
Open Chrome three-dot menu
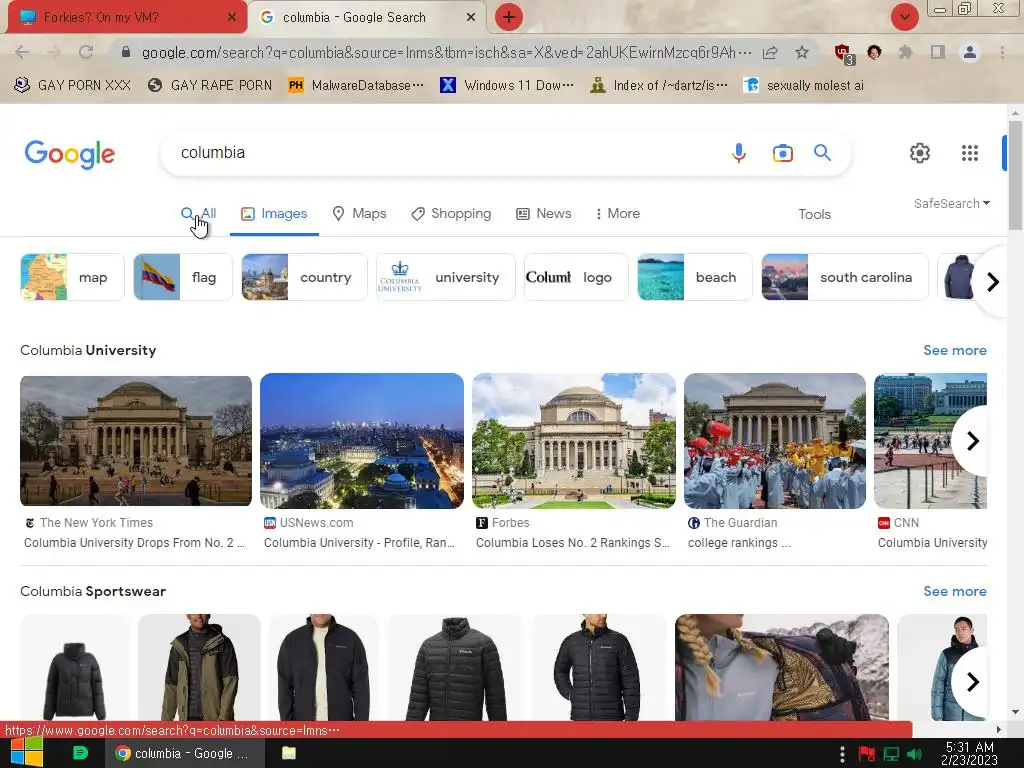pyautogui.click(x=1002, y=52)
